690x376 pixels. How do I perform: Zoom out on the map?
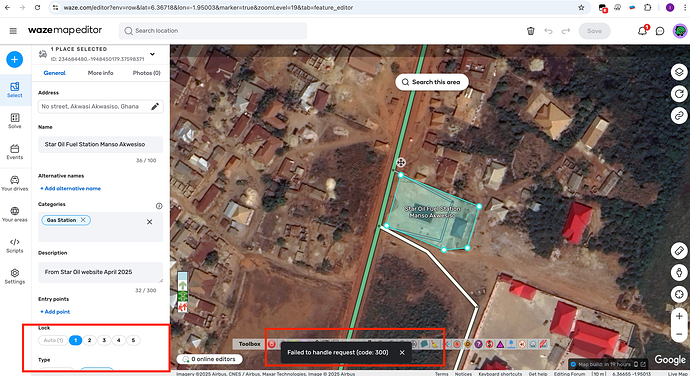coord(679,334)
